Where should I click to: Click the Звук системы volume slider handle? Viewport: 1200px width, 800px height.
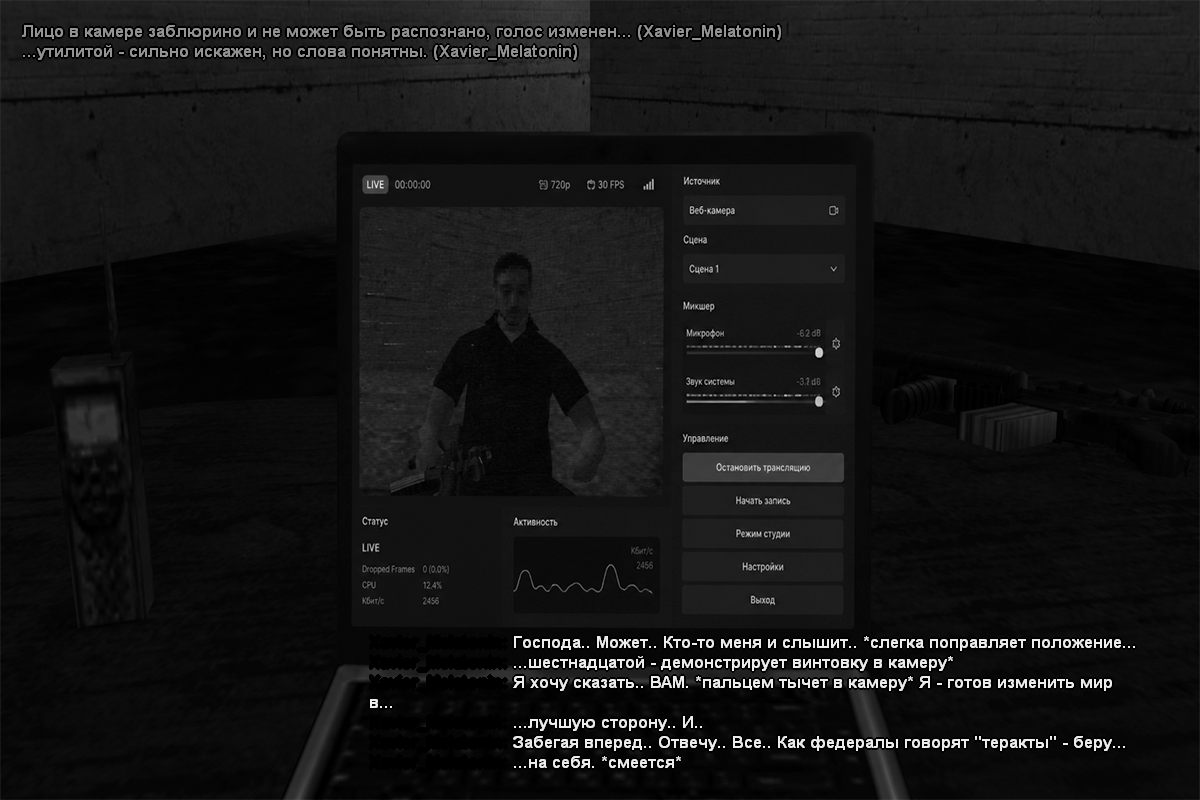pyautogui.click(x=819, y=400)
